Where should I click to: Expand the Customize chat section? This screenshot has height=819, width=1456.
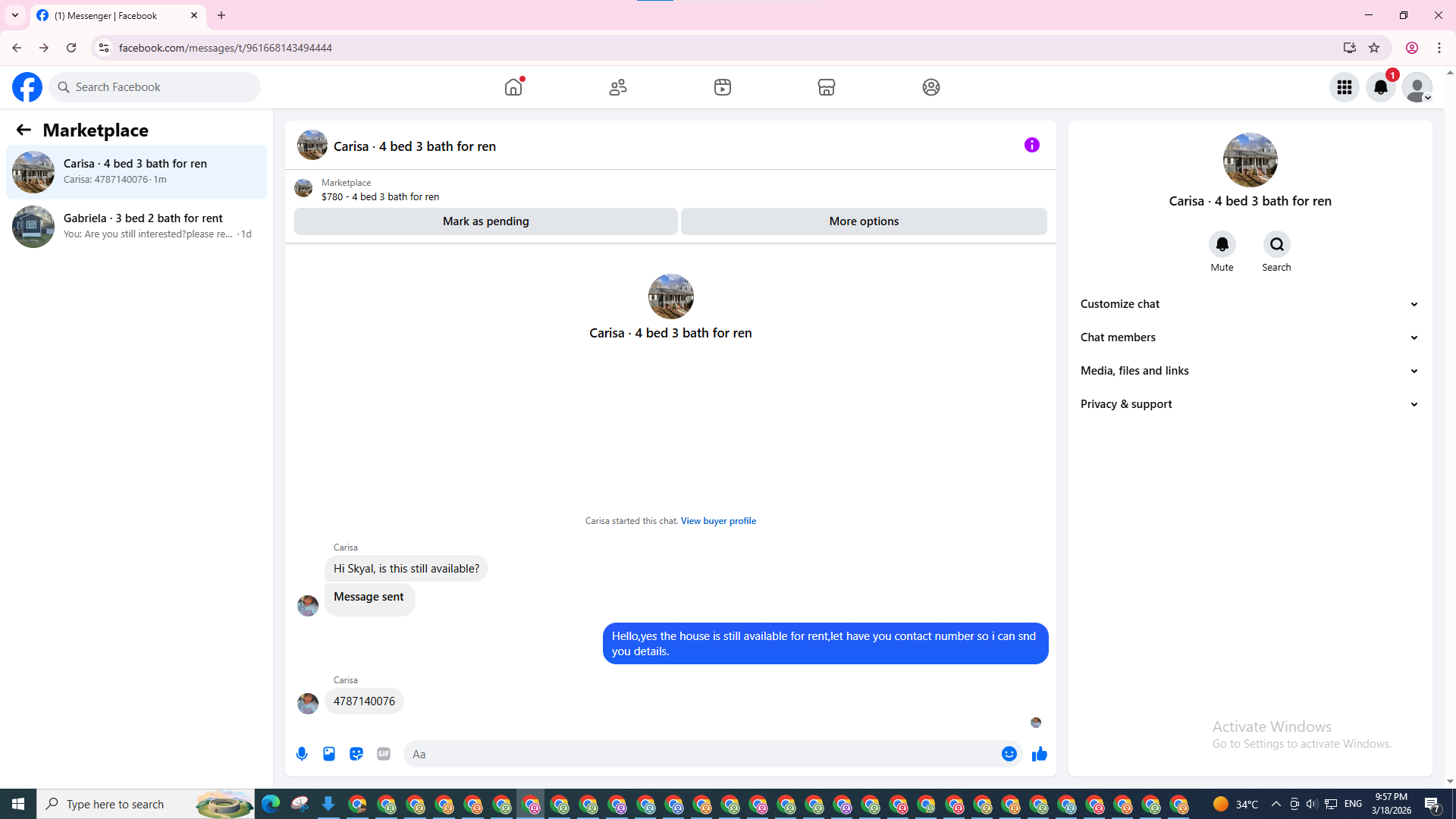[x=1249, y=304]
